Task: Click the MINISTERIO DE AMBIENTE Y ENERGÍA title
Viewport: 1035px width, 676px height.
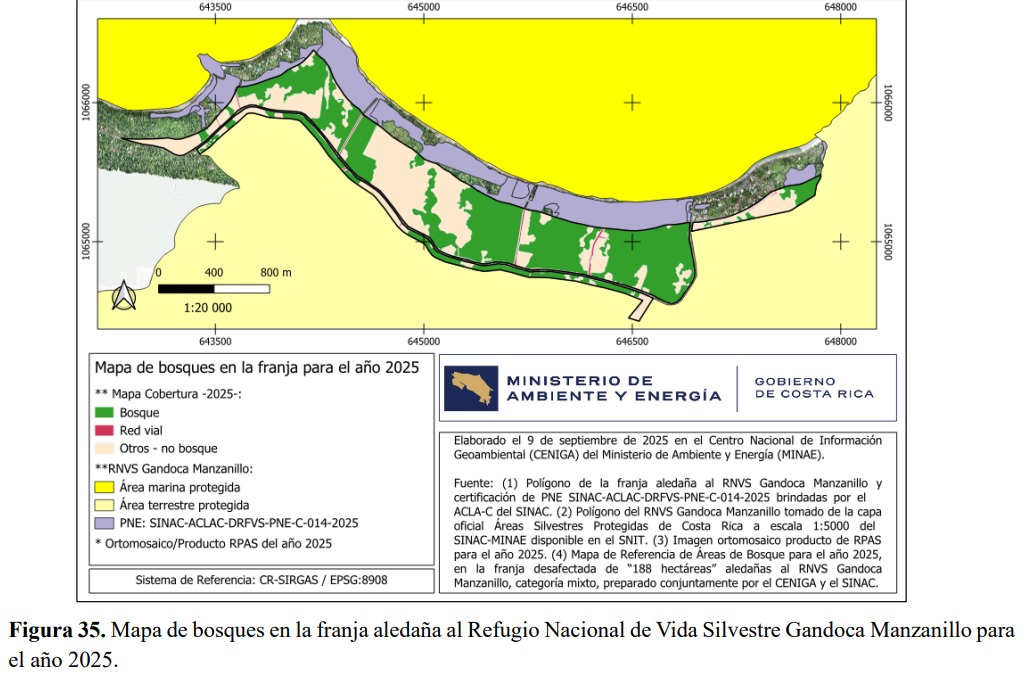Action: (614, 388)
